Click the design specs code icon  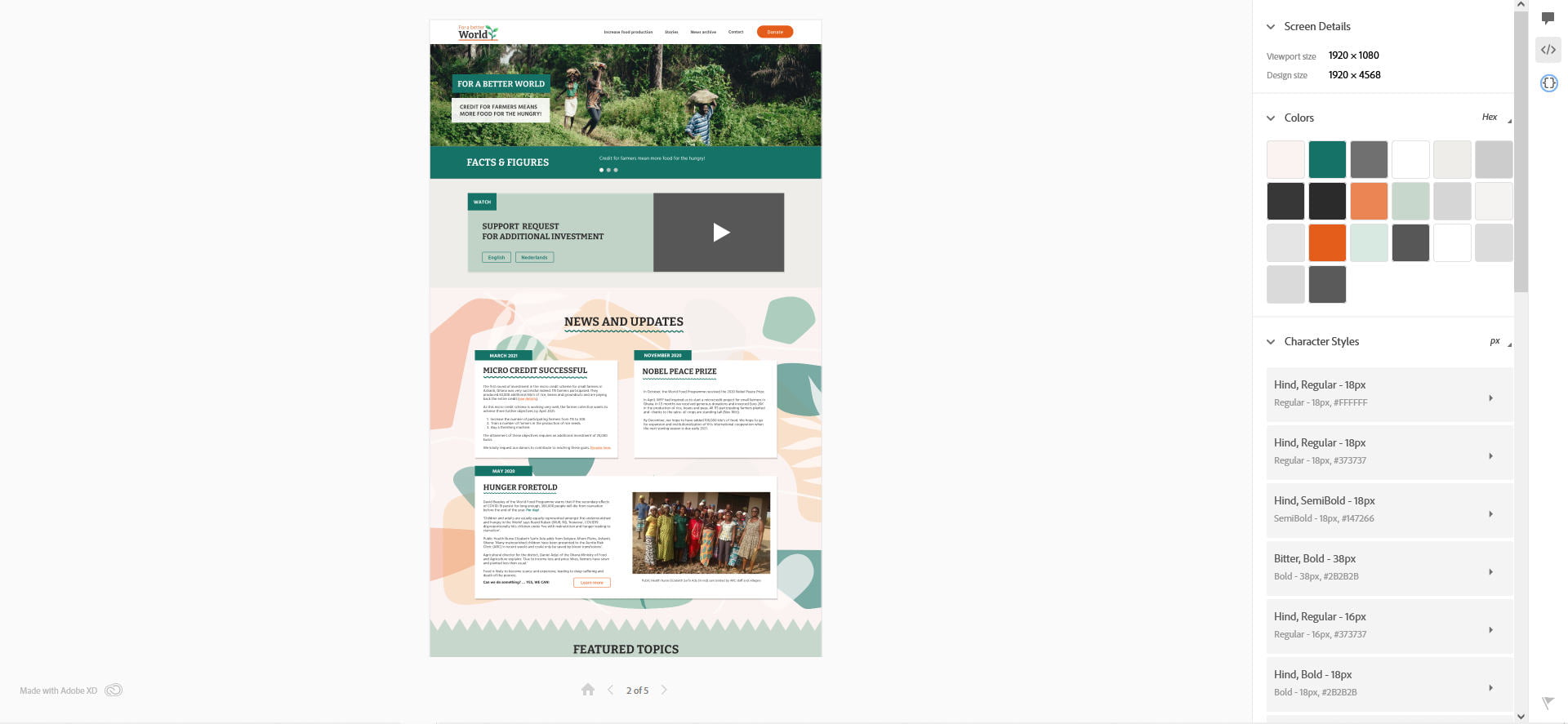(1548, 50)
